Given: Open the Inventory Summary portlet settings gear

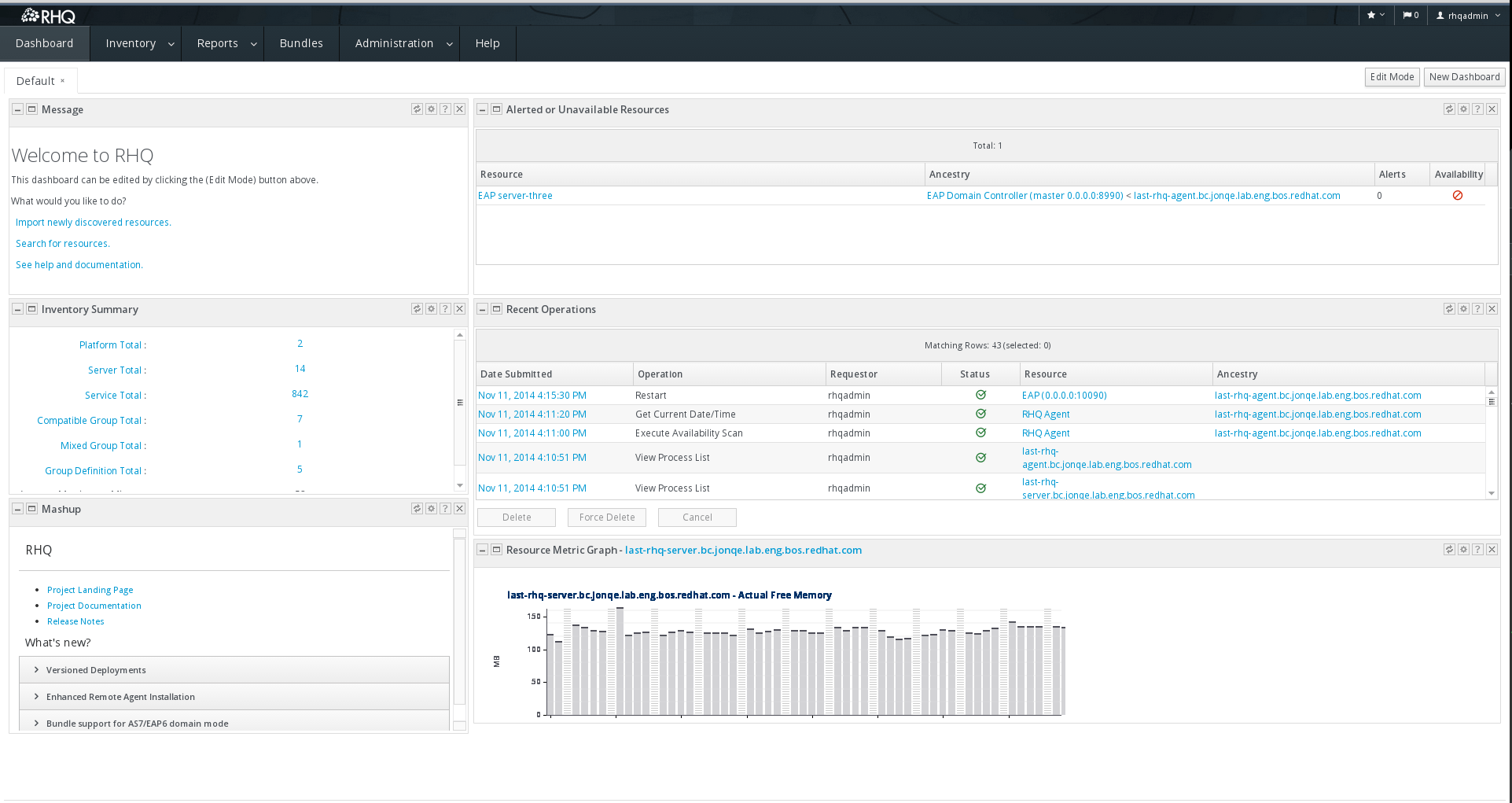Looking at the screenshot, I should pyautogui.click(x=431, y=309).
